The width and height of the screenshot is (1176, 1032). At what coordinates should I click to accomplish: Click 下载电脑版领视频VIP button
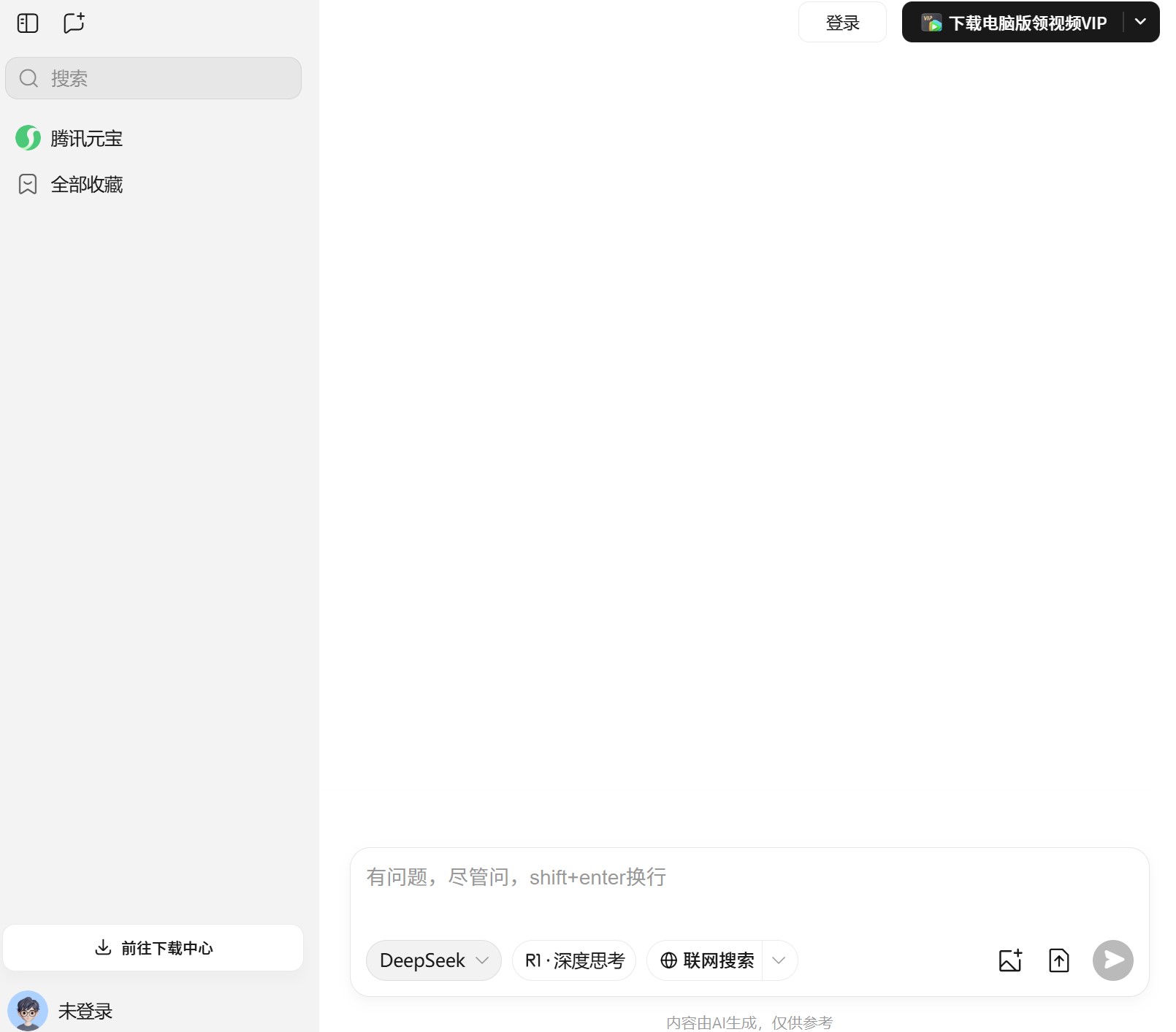1015,23
